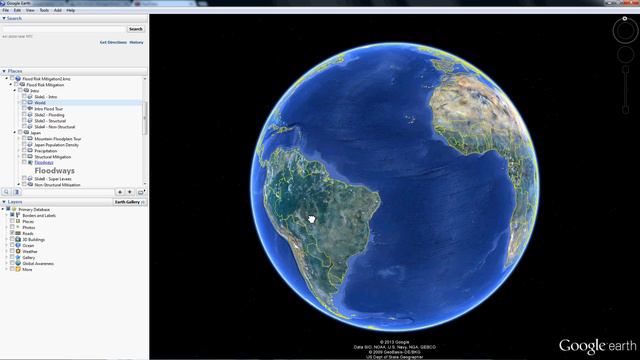The image size is (640, 360).
Task: Click the Weather layer icon
Action: point(18,251)
